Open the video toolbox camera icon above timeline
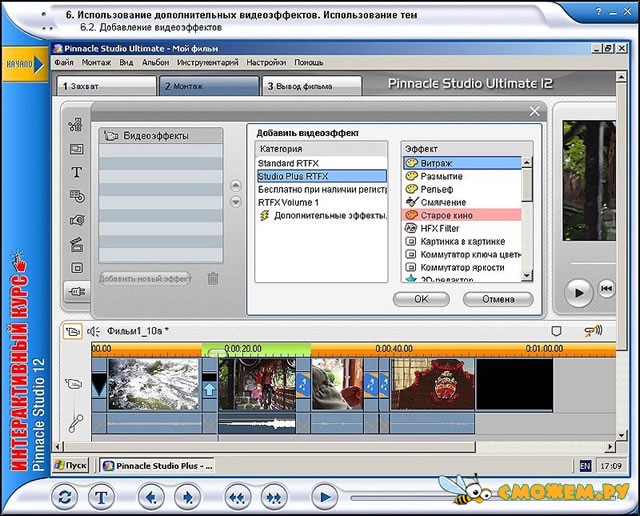The image size is (640, 516). tap(73, 331)
